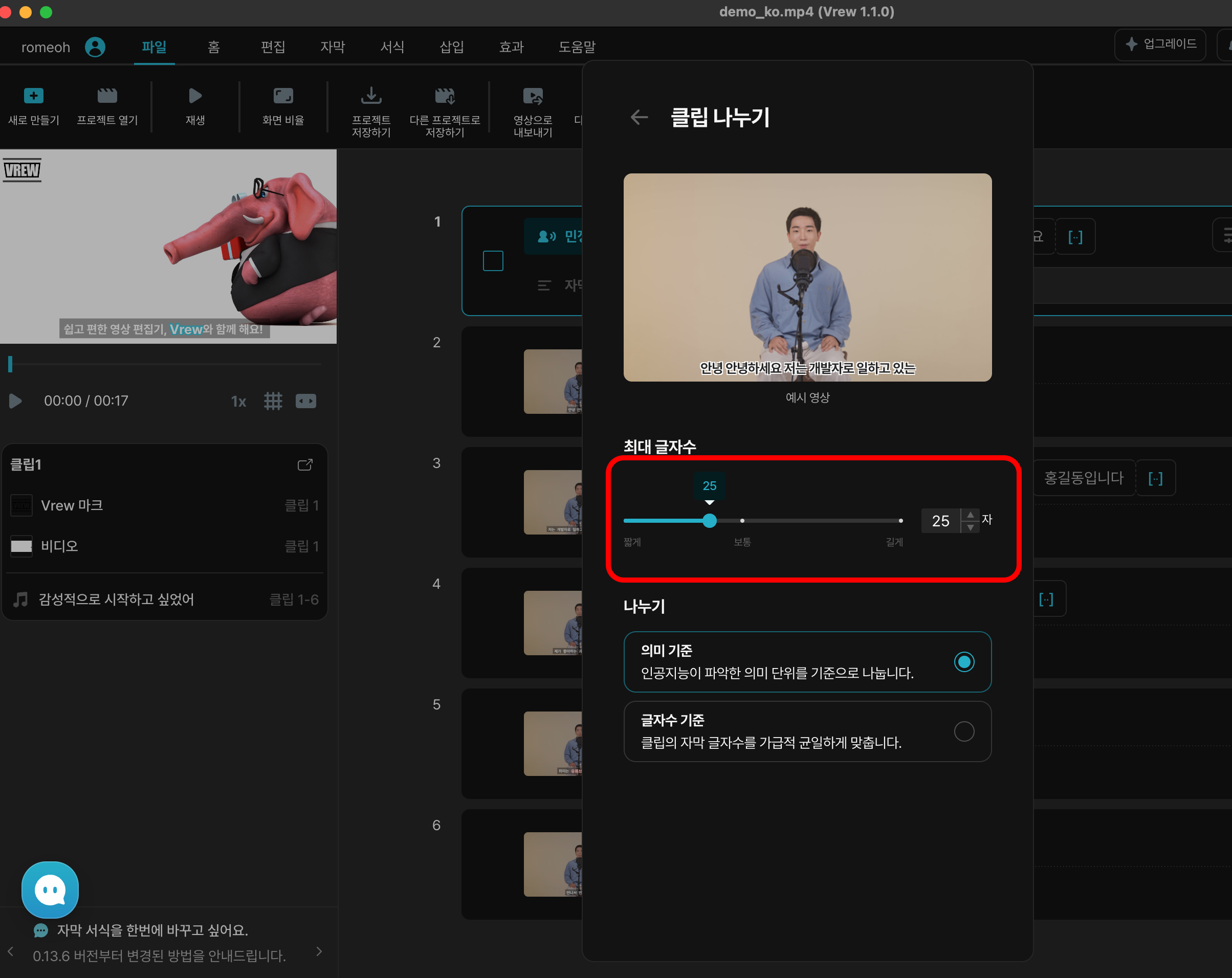
Task: Click the 최대 글자수 slider handle
Action: coord(709,520)
